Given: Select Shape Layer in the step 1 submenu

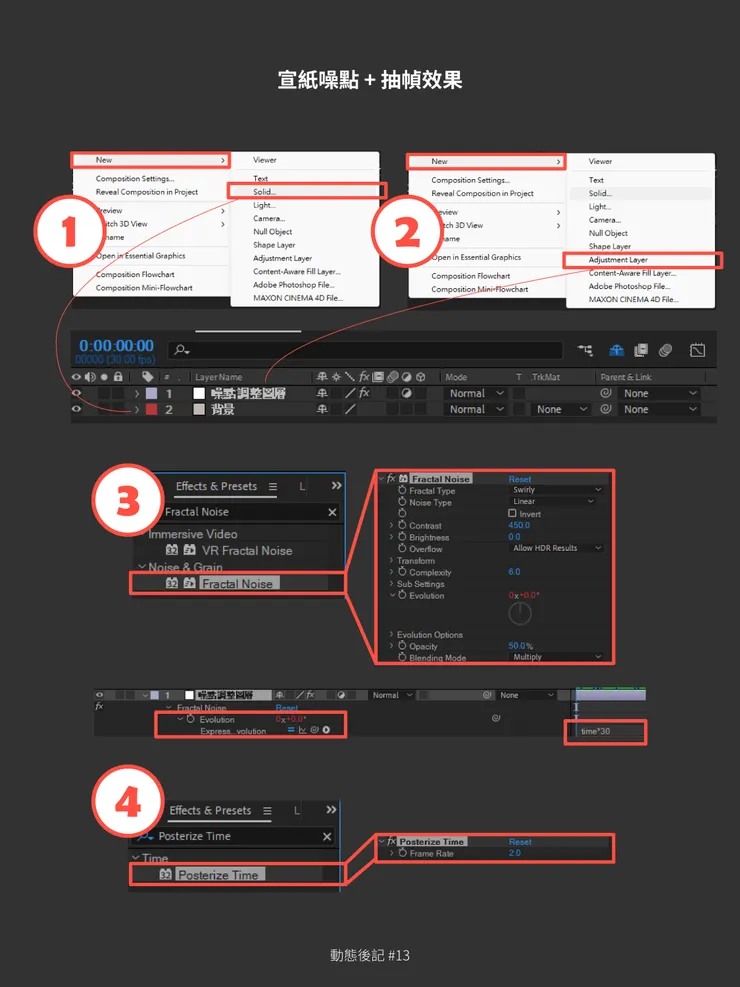Looking at the screenshot, I should [x=274, y=245].
